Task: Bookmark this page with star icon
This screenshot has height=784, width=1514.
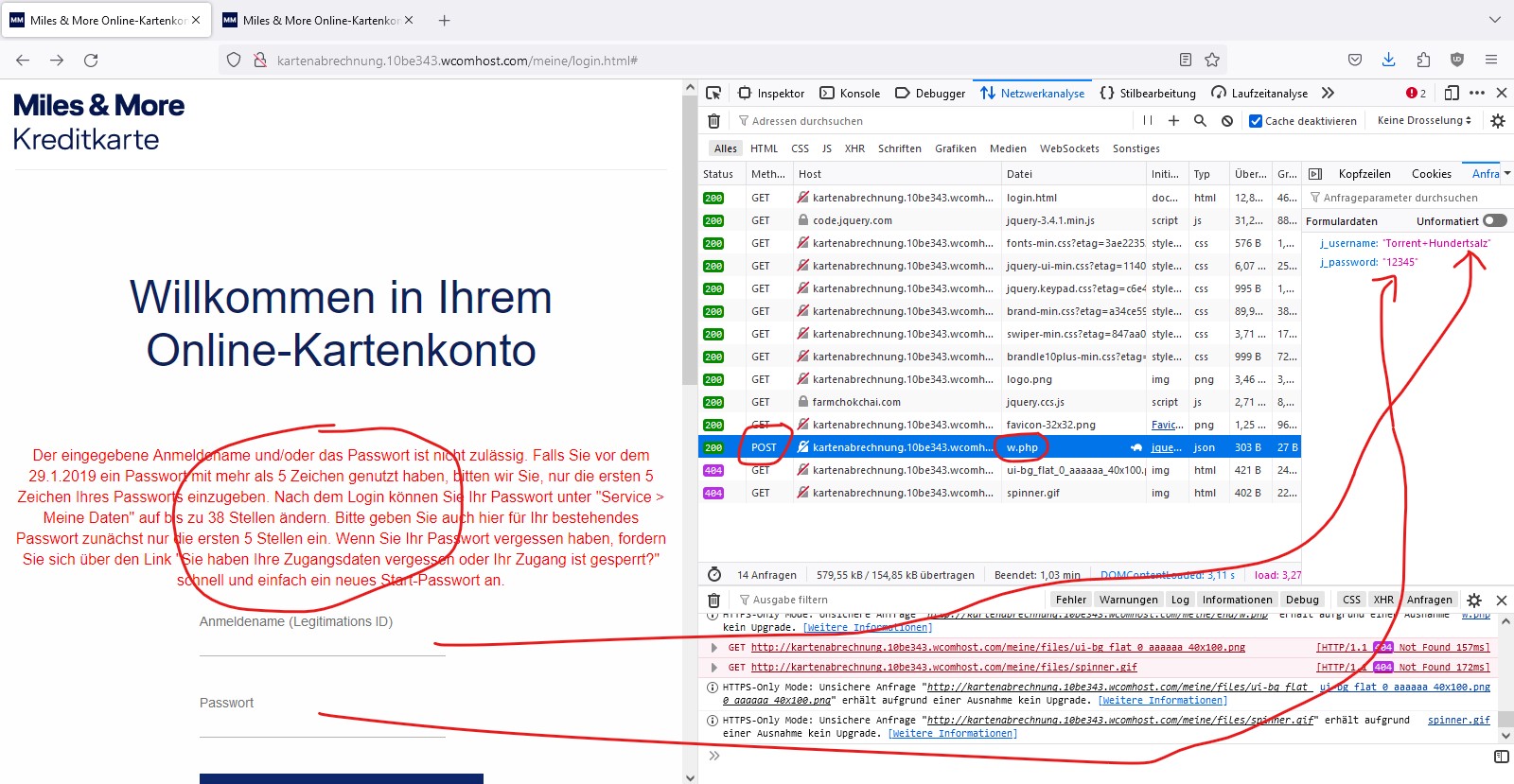Action: pyautogui.click(x=1212, y=60)
